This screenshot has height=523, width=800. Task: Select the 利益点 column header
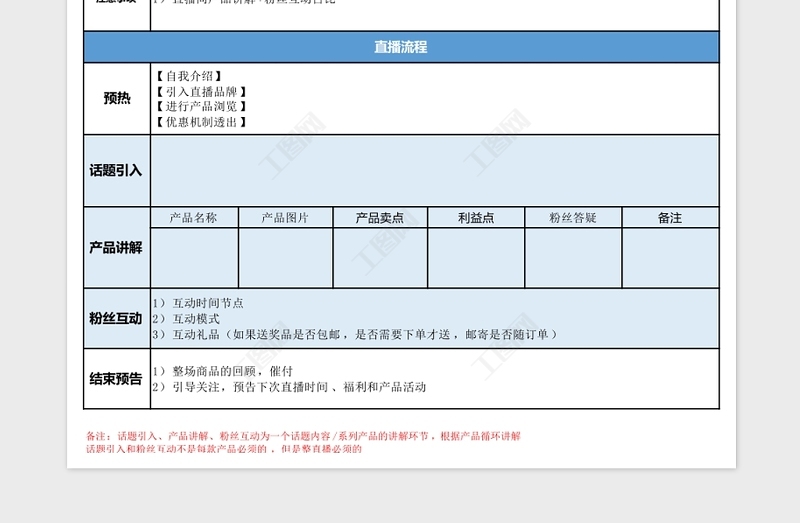coord(476,218)
